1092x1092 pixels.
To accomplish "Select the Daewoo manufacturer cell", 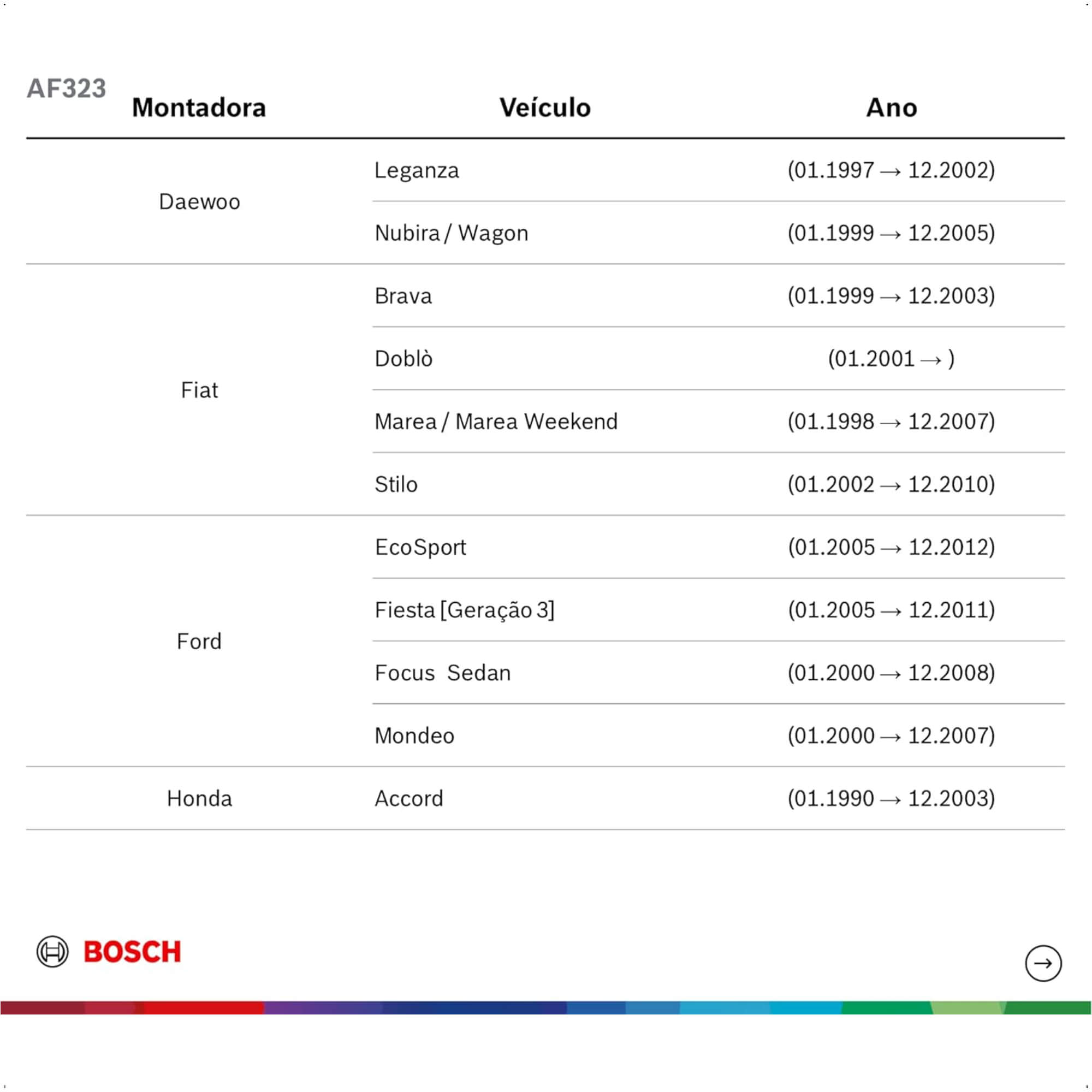I will click(x=199, y=202).
